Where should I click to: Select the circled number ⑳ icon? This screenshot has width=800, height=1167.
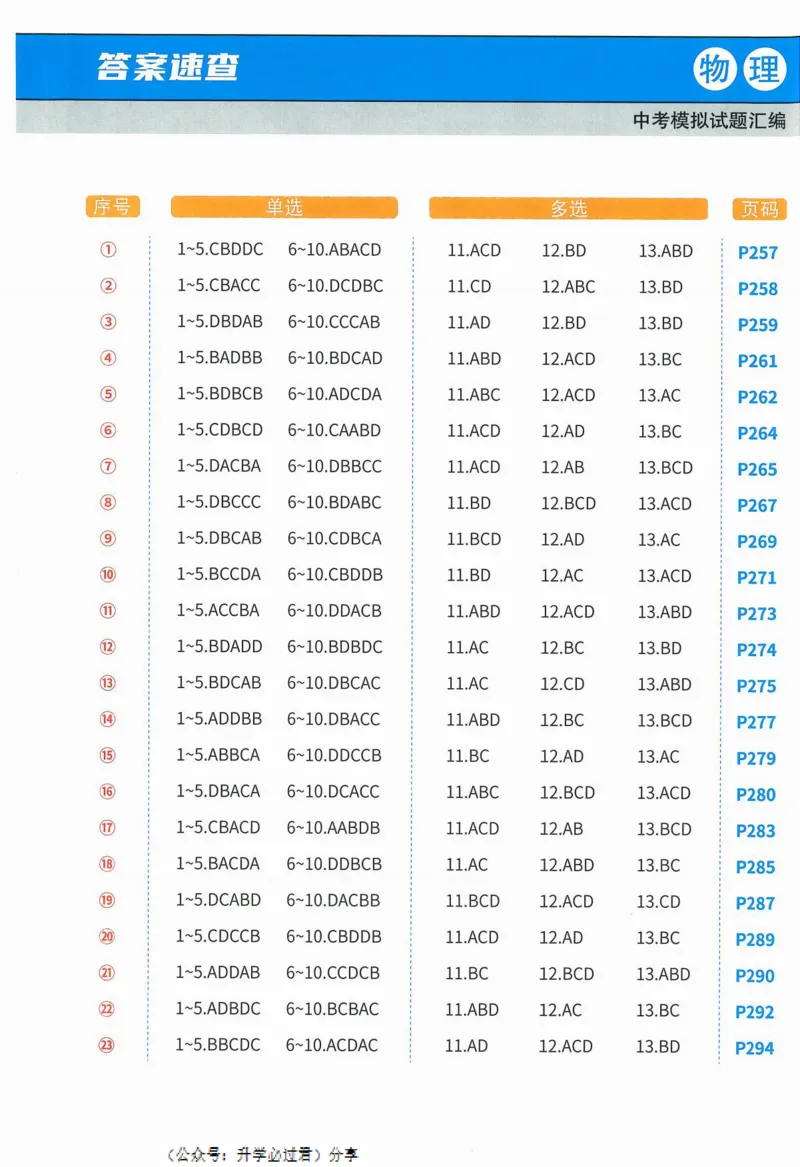107,937
